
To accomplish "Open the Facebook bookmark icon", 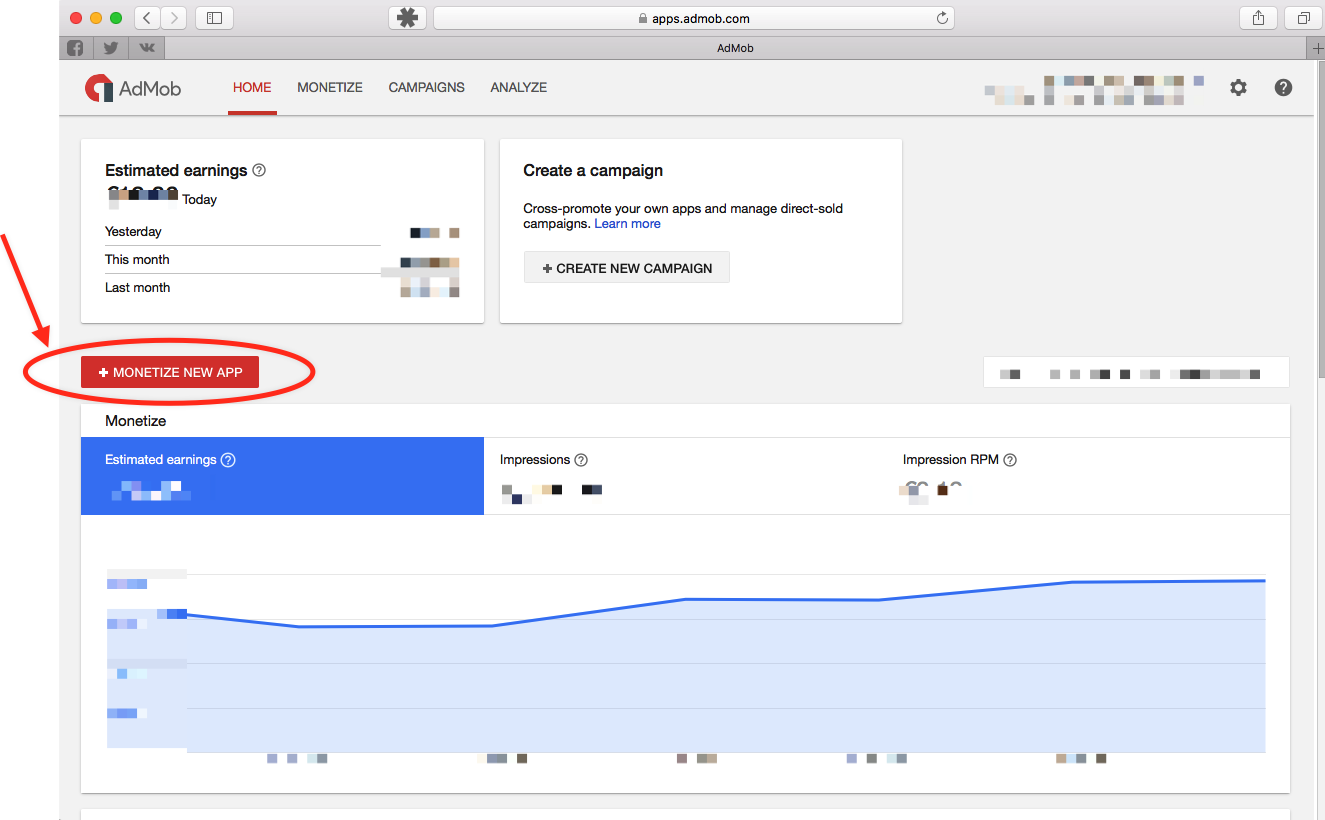I will [75, 48].
